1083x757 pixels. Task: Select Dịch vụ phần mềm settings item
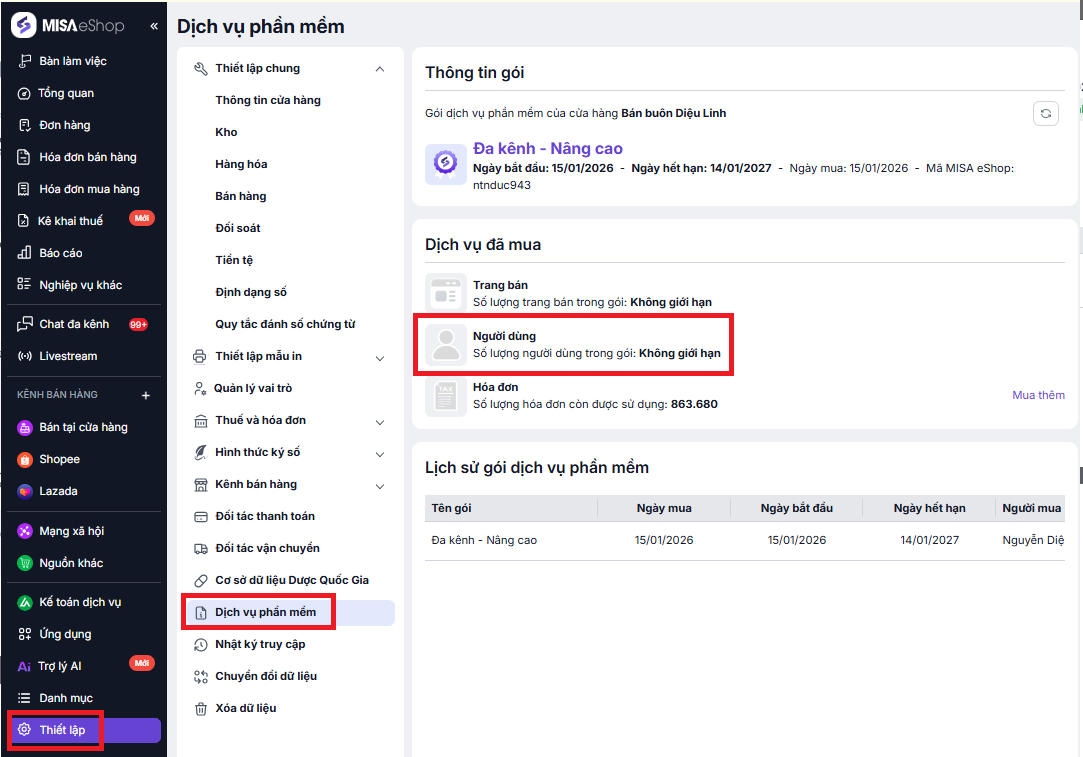coord(288,613)
